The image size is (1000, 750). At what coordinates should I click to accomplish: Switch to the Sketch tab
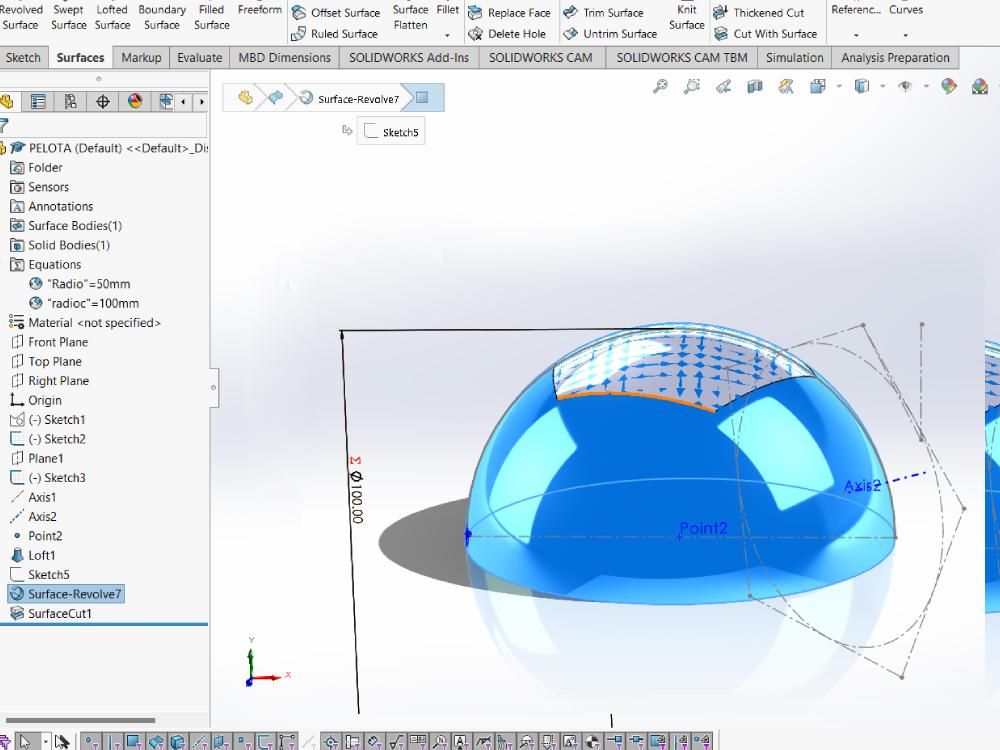pos(23,57)
